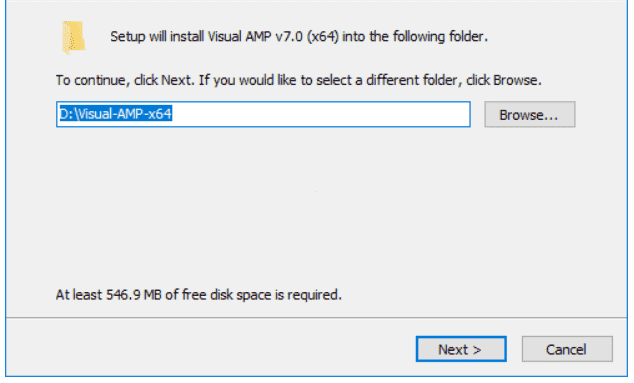The width and height of the screenshot is (634, 383).
Task: Click highlighted D:\Visual-AMP-x64 path text
Action: (x=116, y=114)
